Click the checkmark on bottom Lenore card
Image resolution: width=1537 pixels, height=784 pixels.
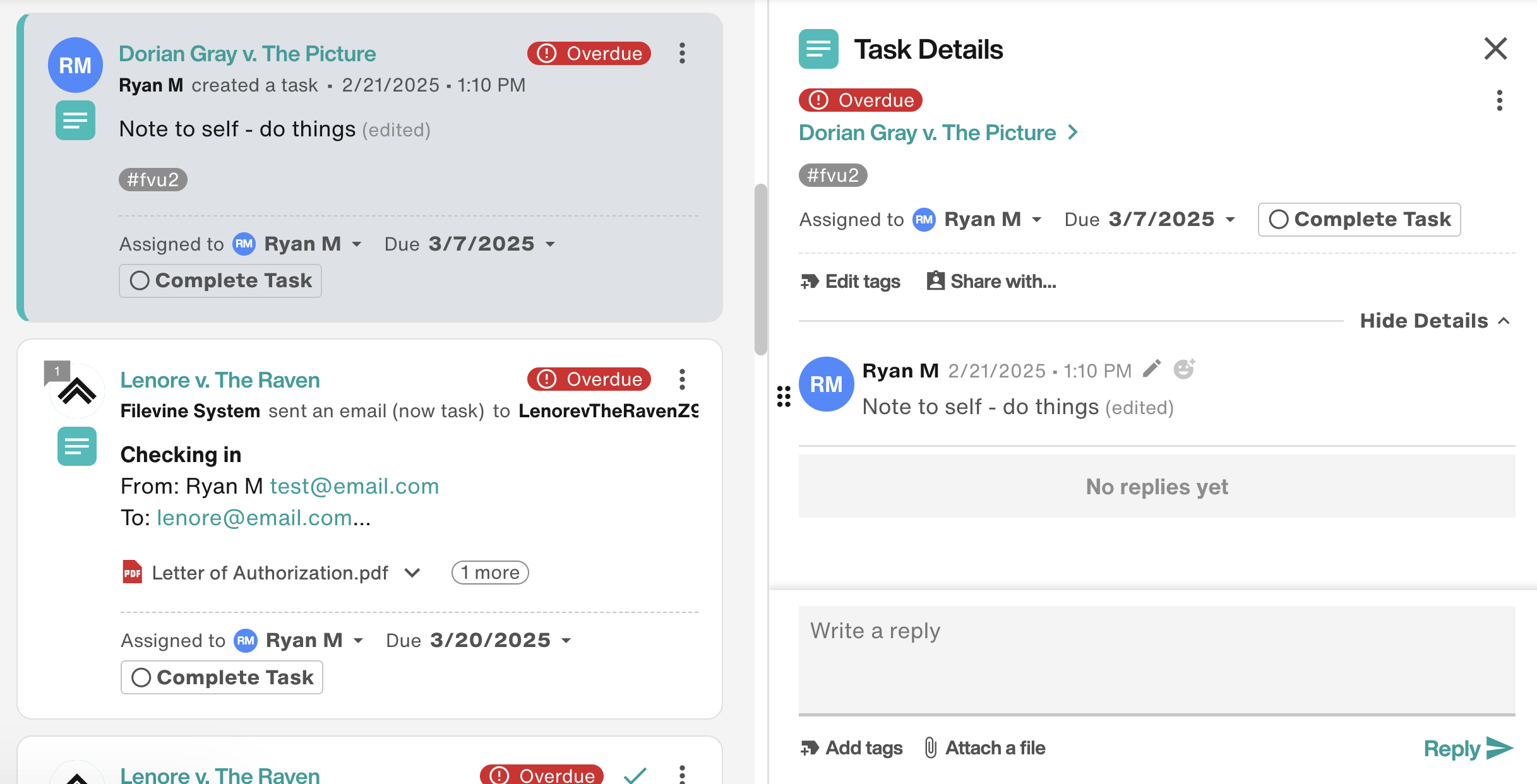[635, 775]
